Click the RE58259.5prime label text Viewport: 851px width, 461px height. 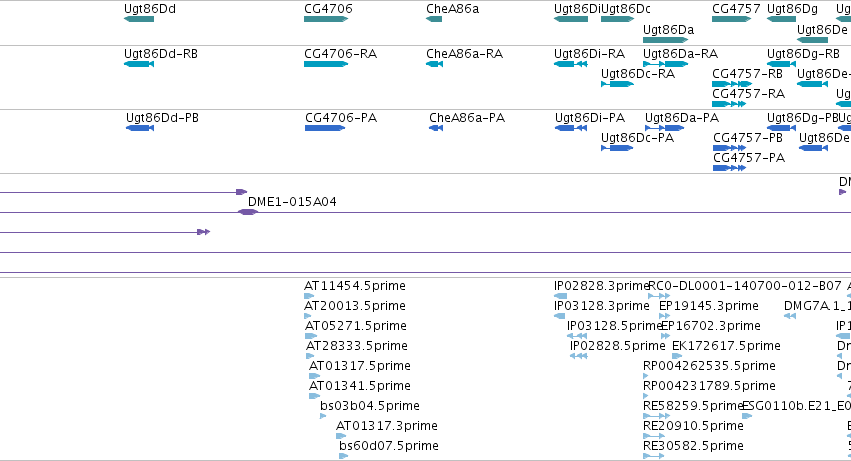tap(693, 406)
